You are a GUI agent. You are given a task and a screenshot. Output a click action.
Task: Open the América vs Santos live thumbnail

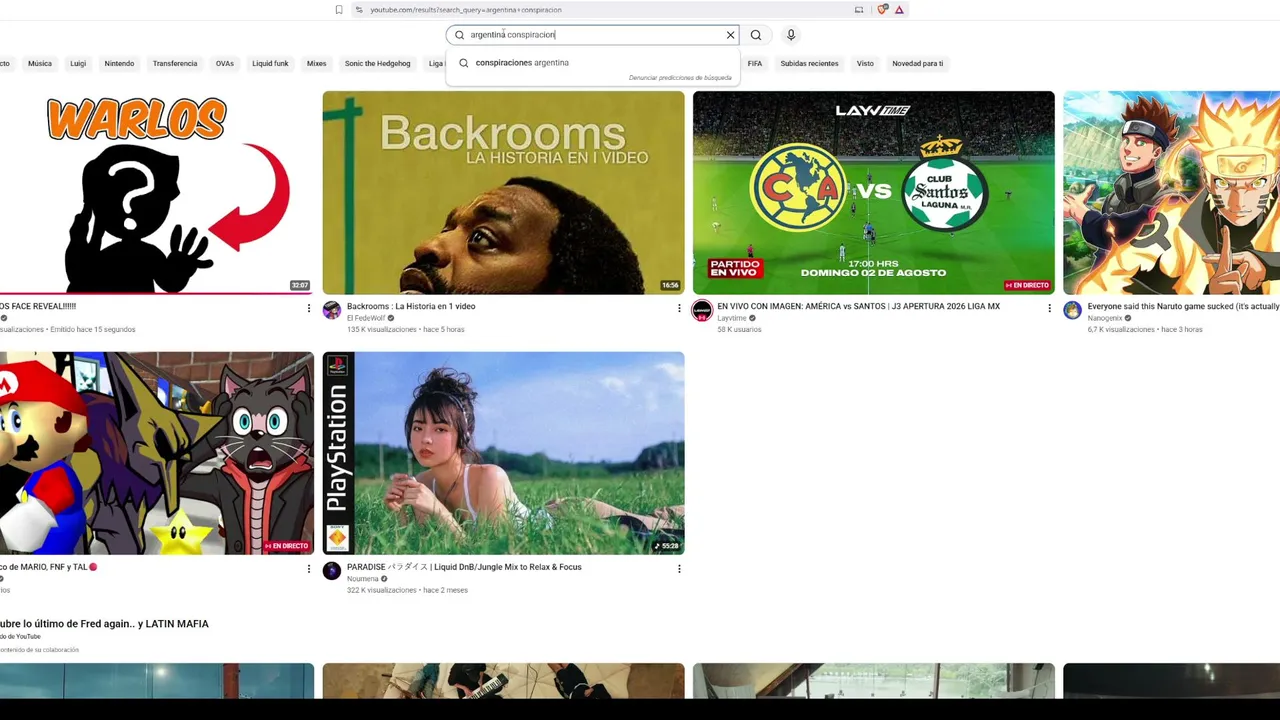coord(874,193)
